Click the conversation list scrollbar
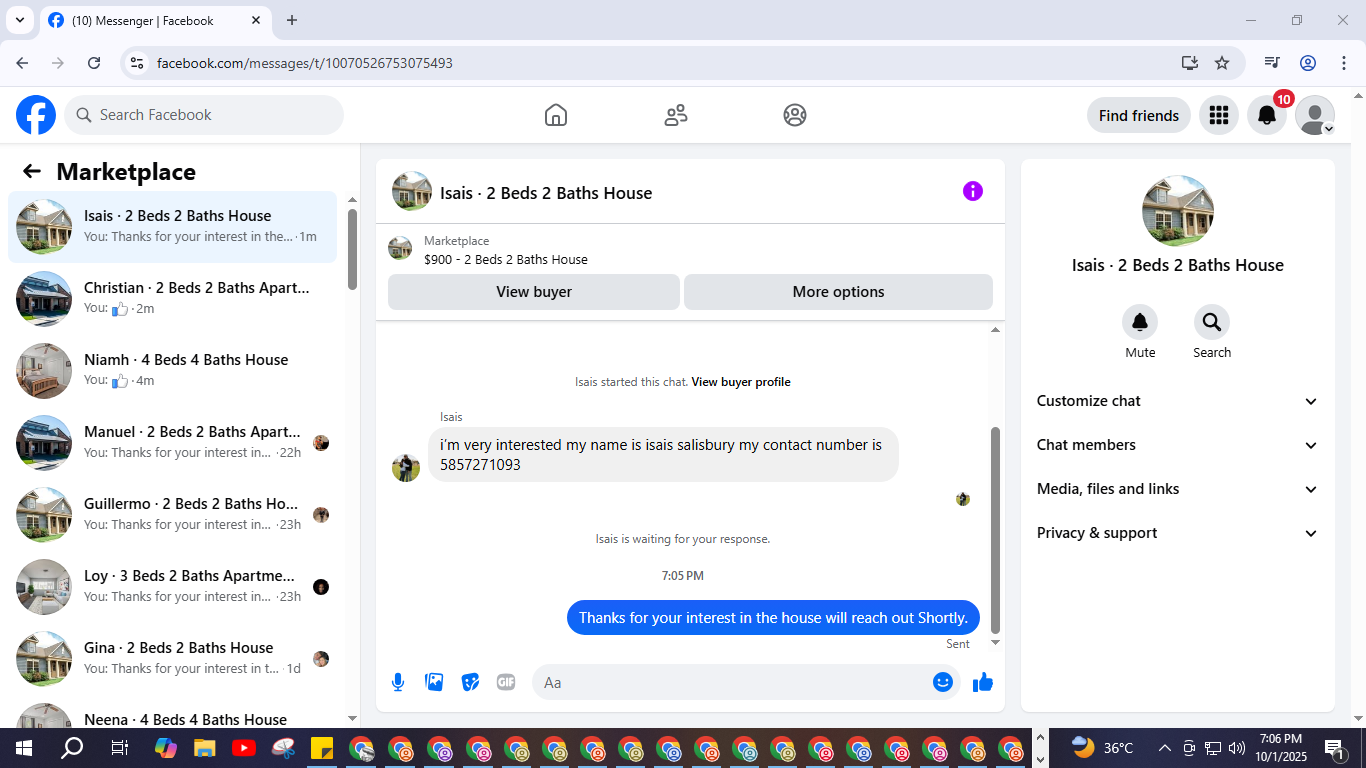The height and width of the screenshot is (768, 1366). tap(352, 250)
